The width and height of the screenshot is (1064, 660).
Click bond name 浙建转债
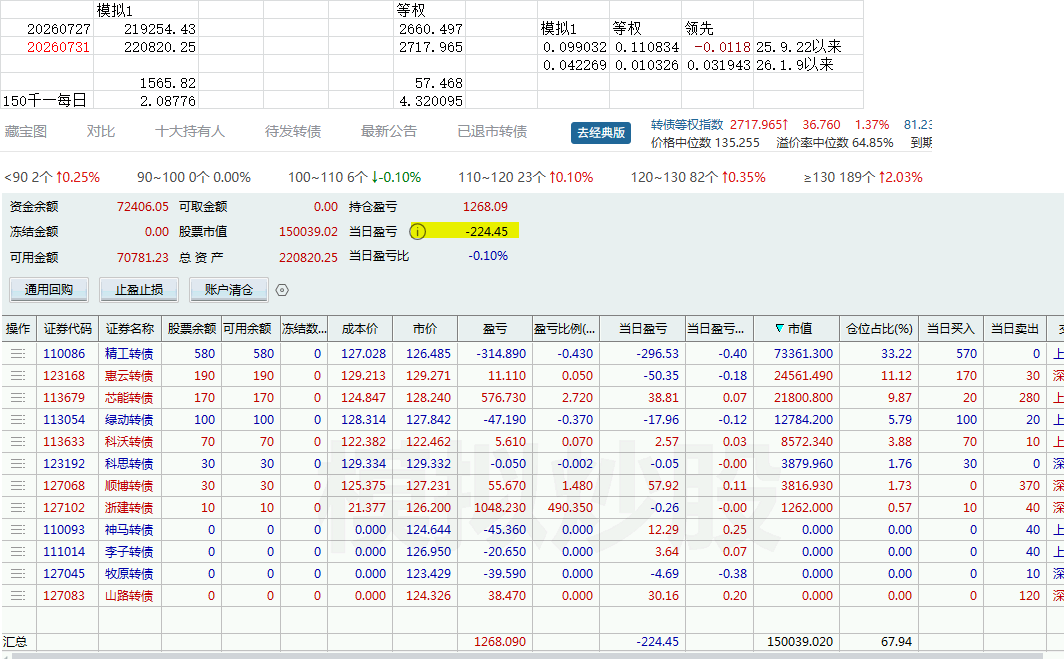coord(129,507)
